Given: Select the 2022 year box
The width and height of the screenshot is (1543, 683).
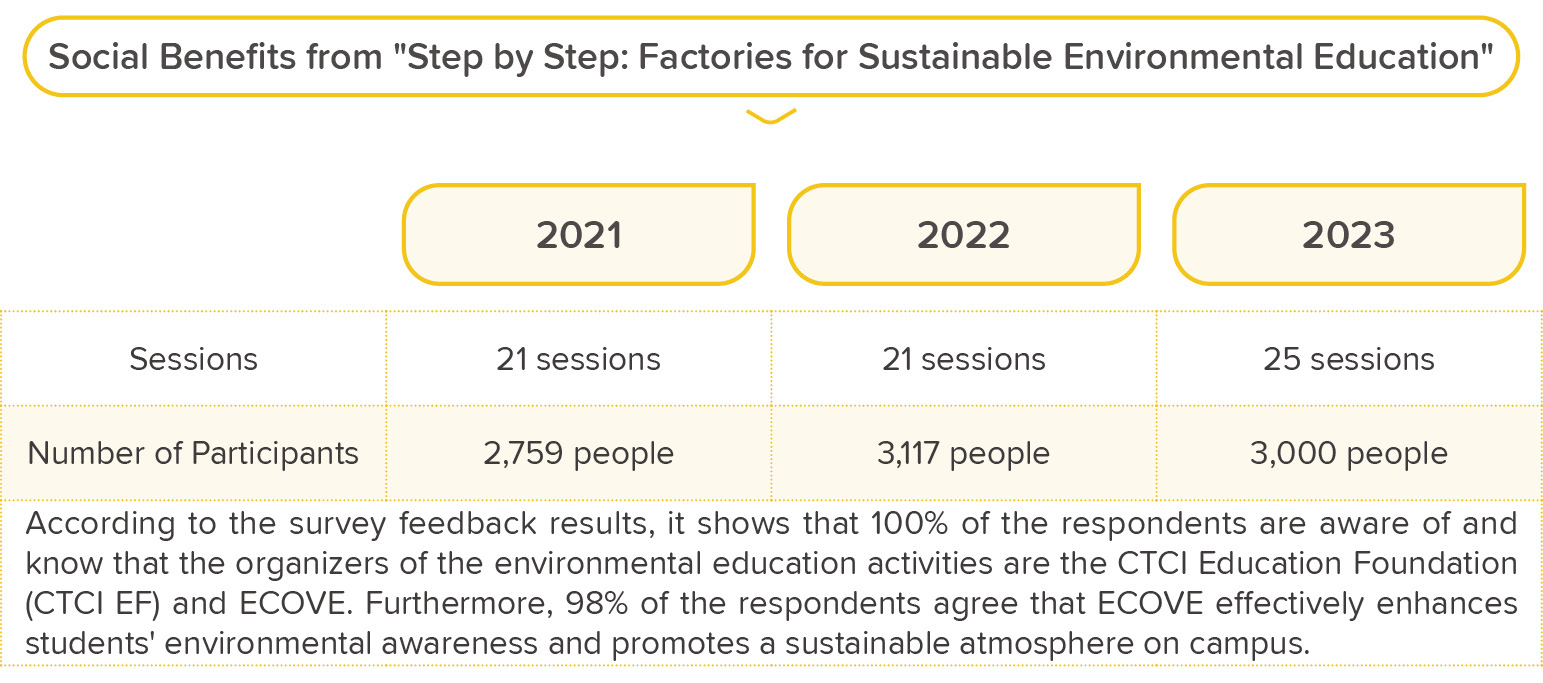Looking at the screenshot, I should click(963, 234).
